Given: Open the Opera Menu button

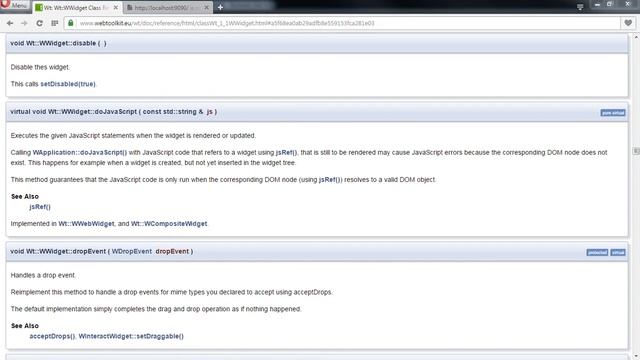Looking at the screenshot, I should tap(14, 6).
